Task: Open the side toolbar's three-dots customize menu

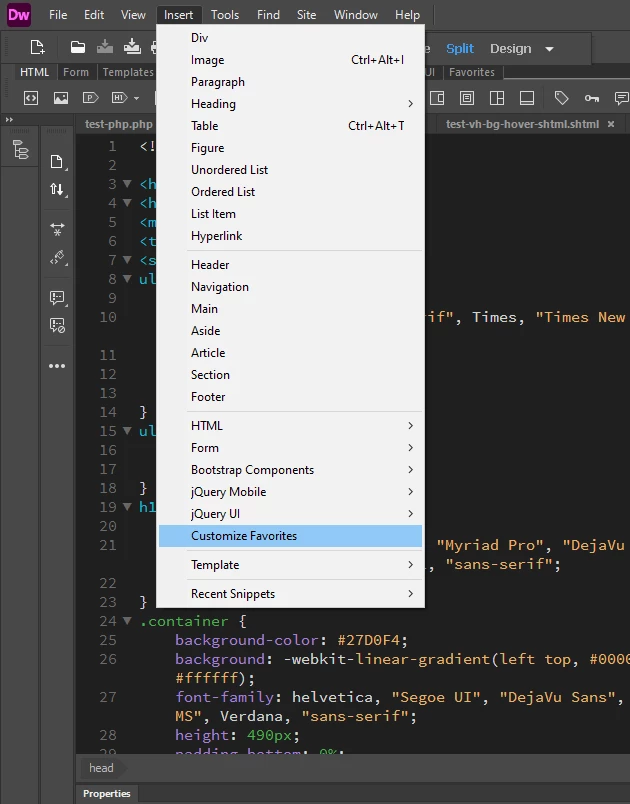Action: [x=57, y=366]
